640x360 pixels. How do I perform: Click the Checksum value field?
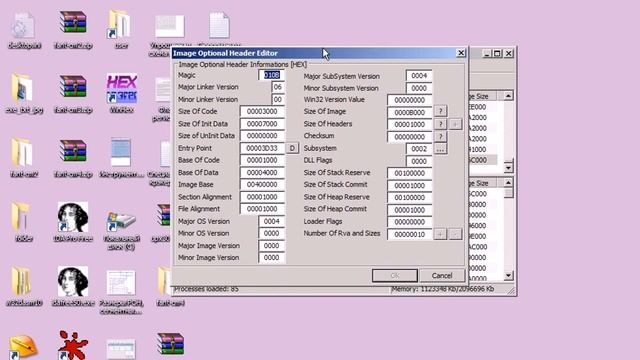(409, 137)
